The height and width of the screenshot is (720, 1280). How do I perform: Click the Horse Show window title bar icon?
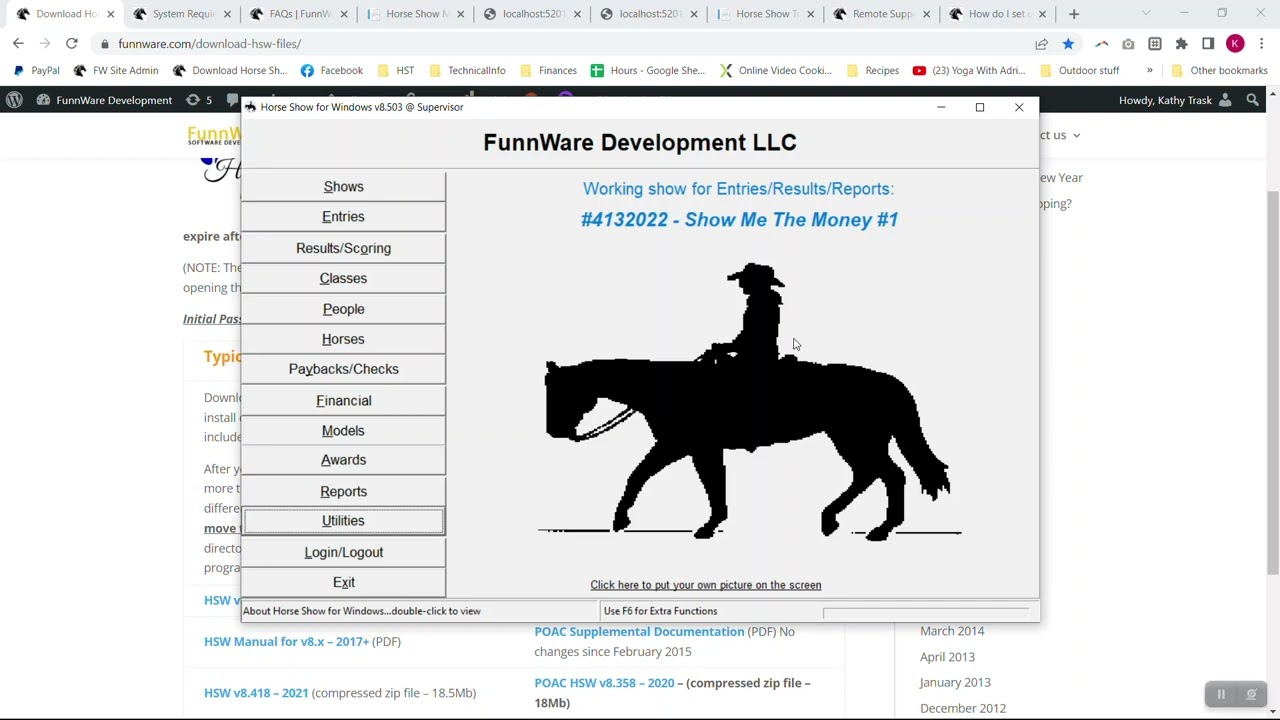[250, 107]
